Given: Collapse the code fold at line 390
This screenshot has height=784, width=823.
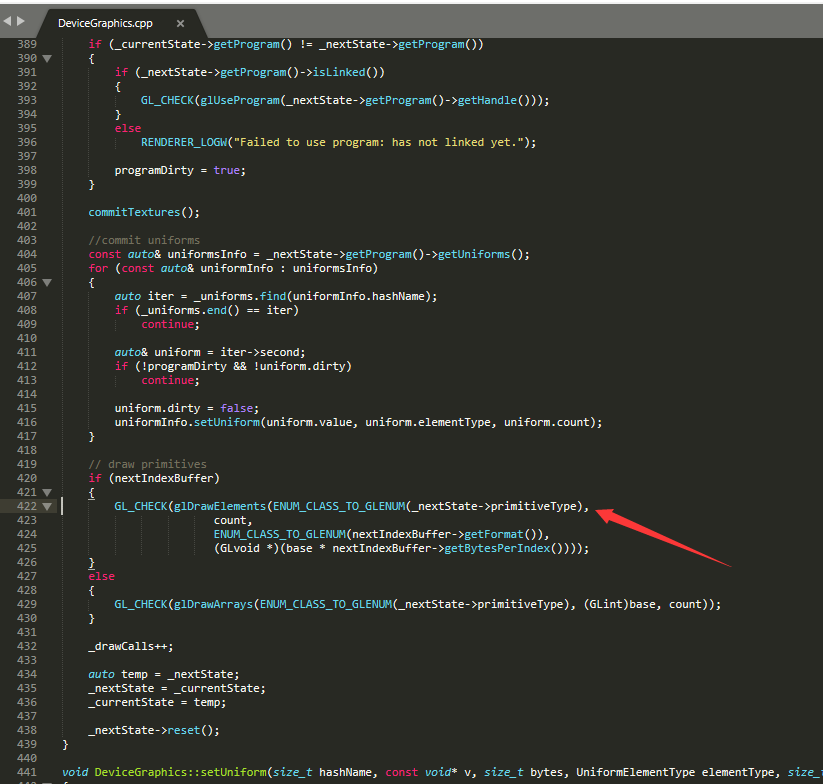Looking at the screenshot, I should (47, 58).
